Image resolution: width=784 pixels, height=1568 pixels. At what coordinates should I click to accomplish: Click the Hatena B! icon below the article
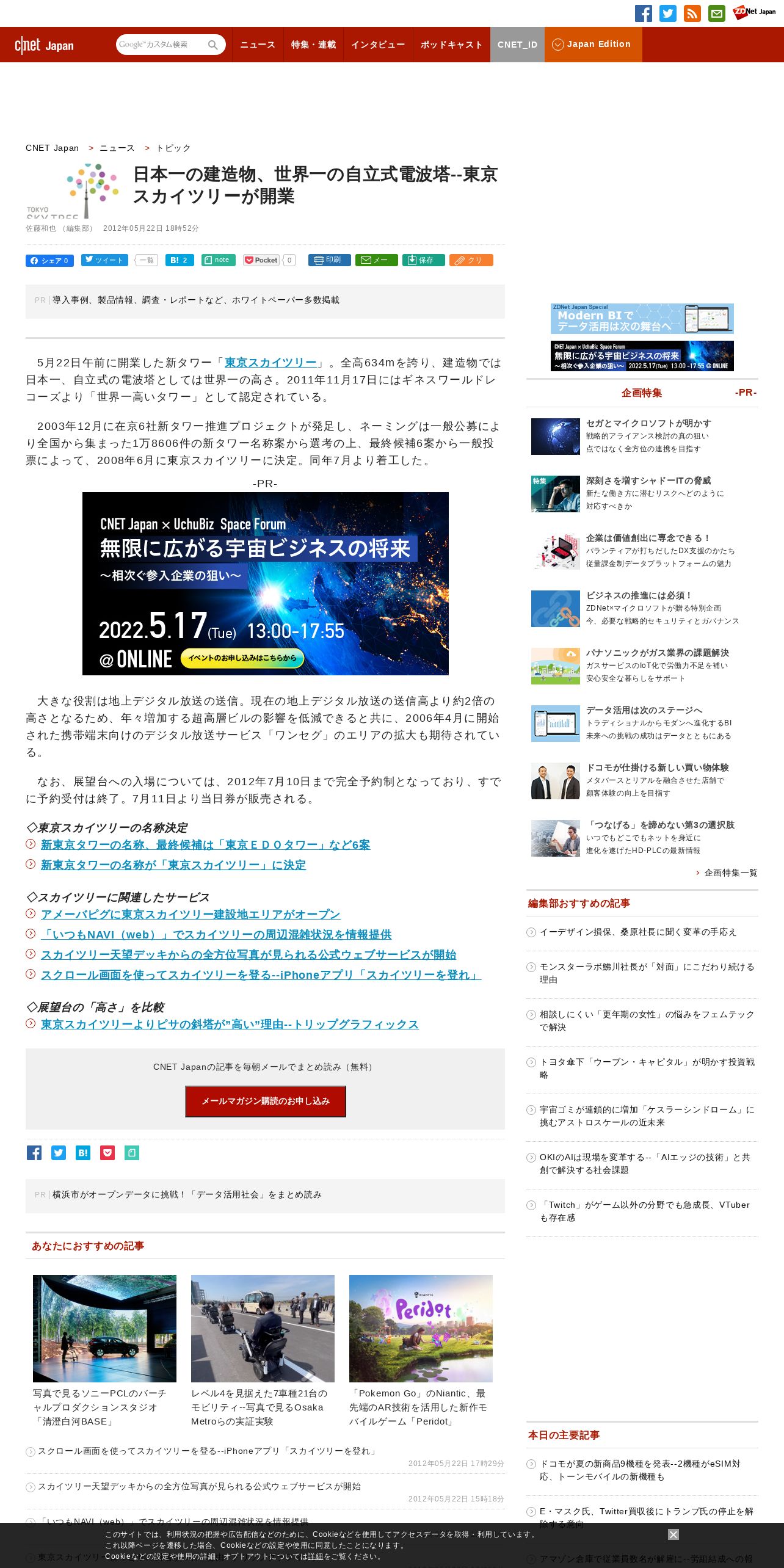[x=83, y=1153]
